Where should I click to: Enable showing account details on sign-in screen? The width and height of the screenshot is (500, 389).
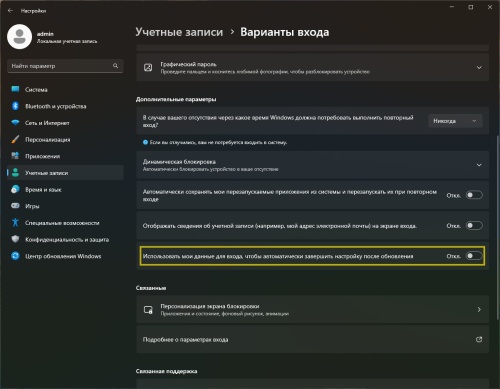(x=474, y=226)
